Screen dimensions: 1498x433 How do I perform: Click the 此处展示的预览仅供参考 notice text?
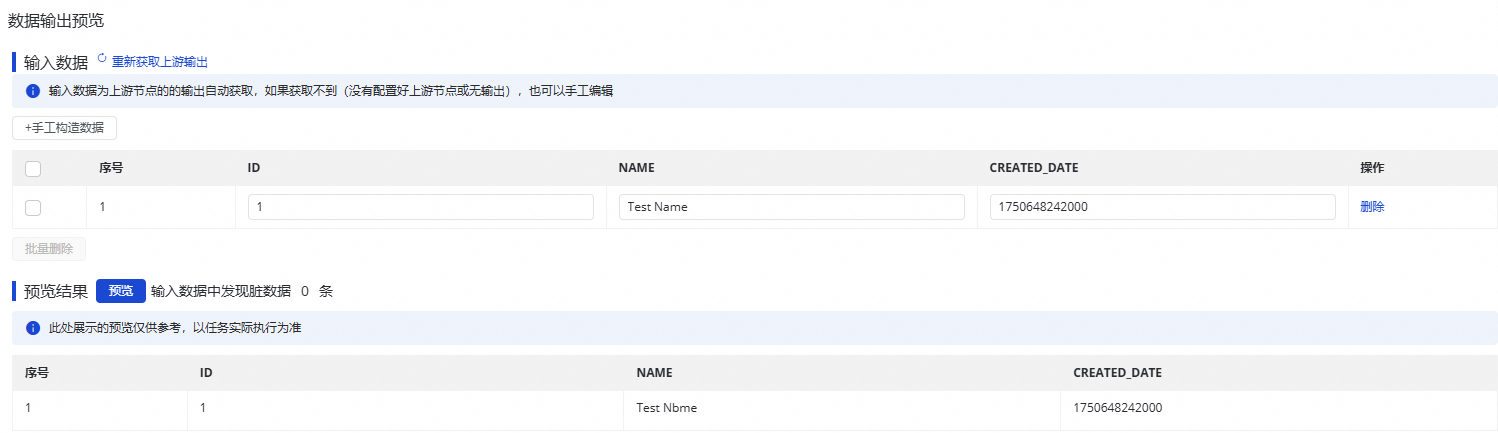tap(175, 328)
